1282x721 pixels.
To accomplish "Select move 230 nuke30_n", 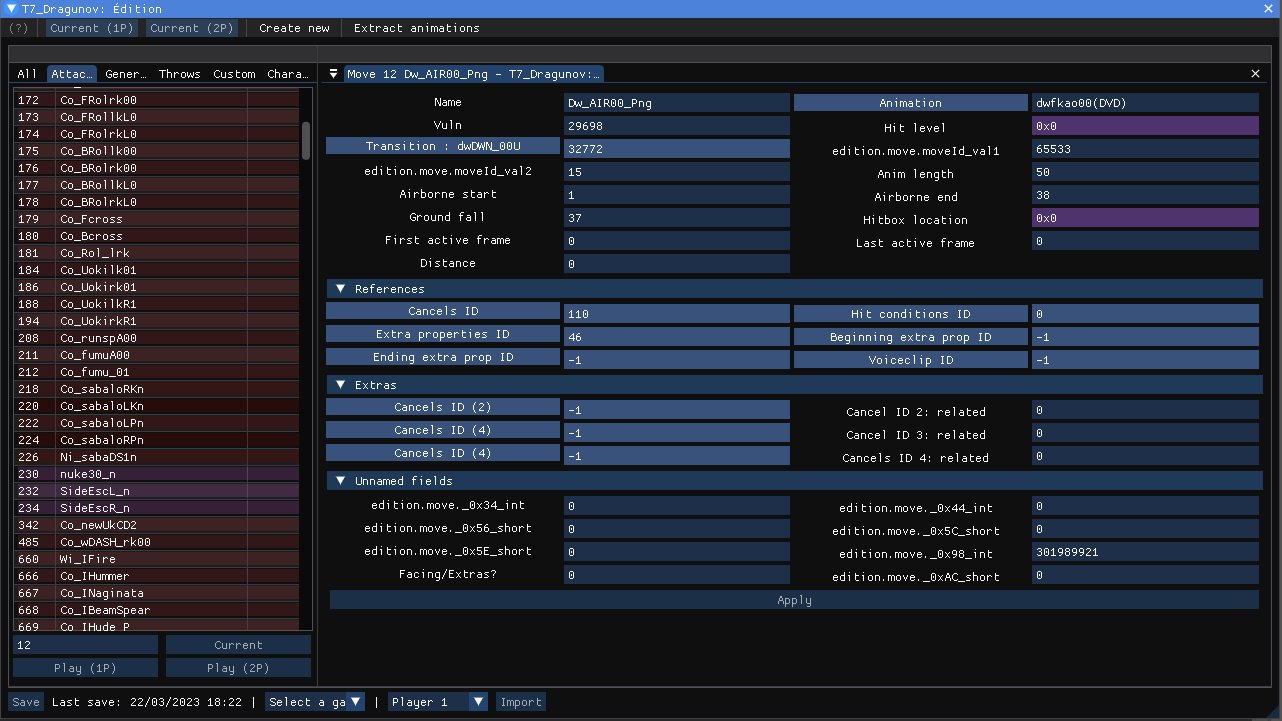I will pyautogui.click(x=156, y=474).
